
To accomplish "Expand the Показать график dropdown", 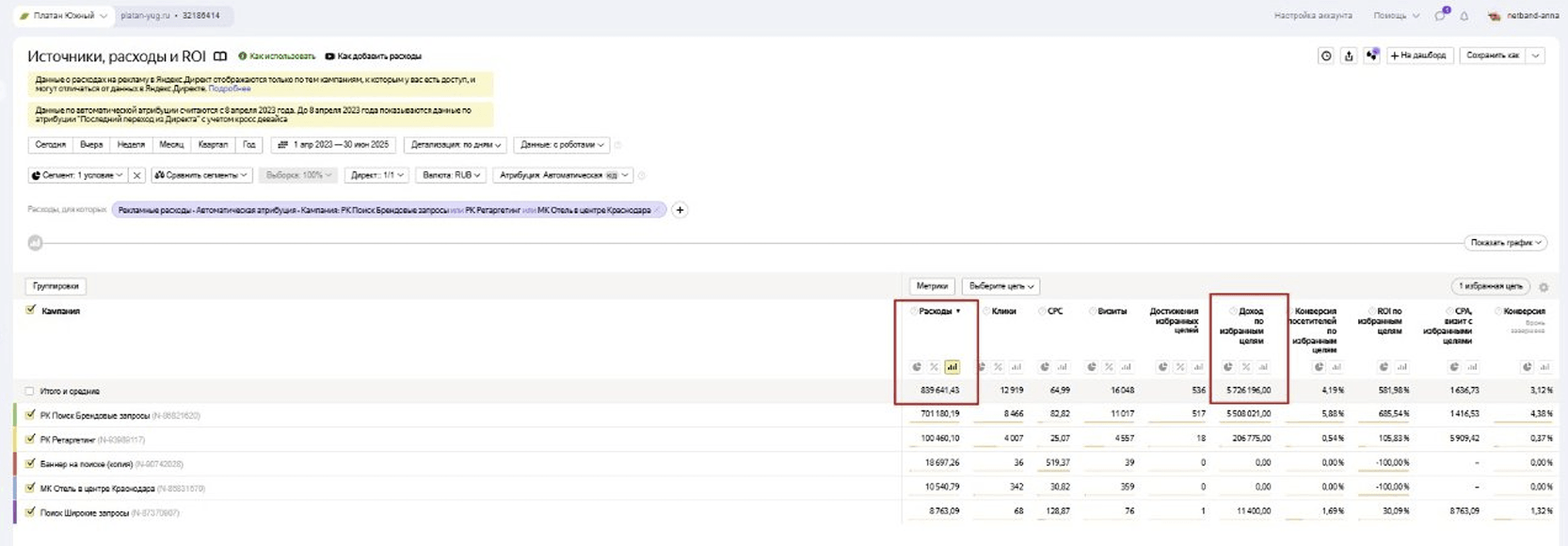I will pyautogui.click(x=1506, y=243).
